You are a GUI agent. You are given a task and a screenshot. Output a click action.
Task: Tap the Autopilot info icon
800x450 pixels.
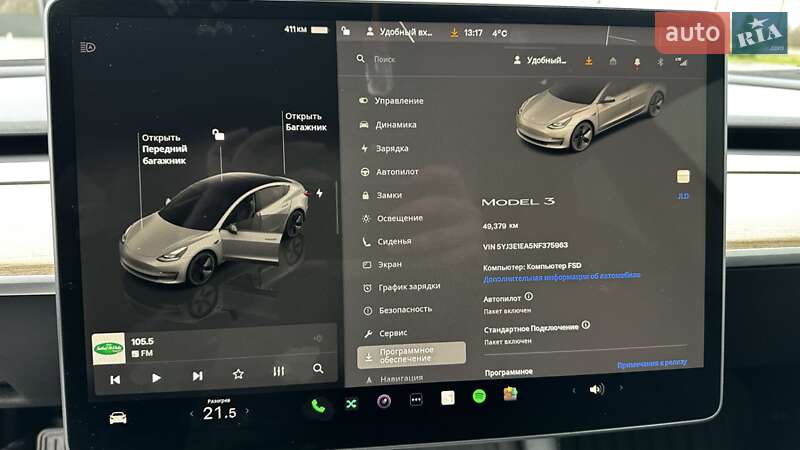coord(529,296)
